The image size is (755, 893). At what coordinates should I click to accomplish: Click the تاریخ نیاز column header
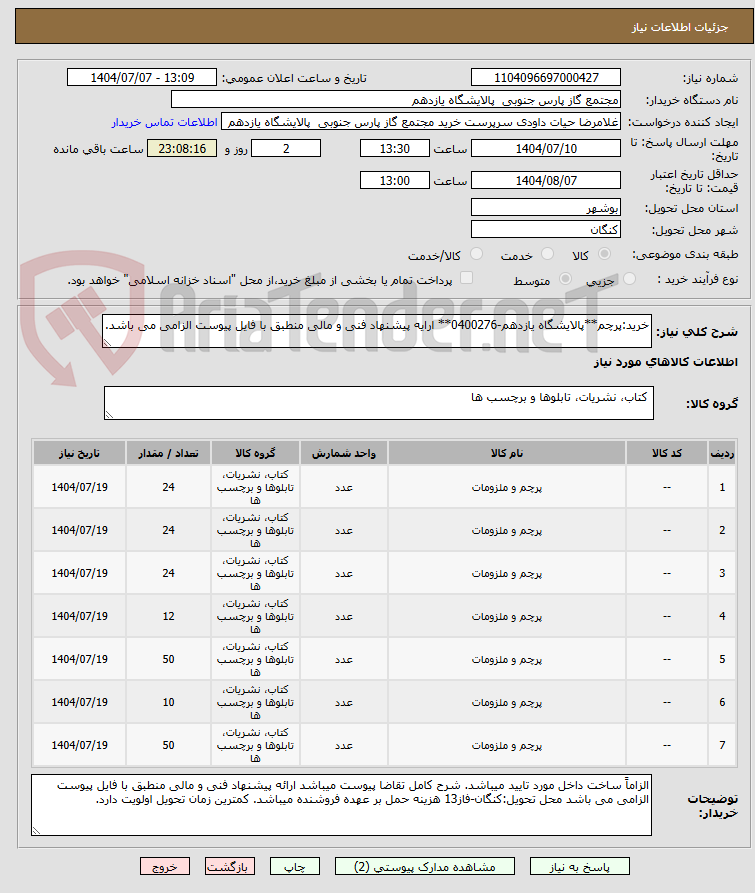(x=79, y=453)
